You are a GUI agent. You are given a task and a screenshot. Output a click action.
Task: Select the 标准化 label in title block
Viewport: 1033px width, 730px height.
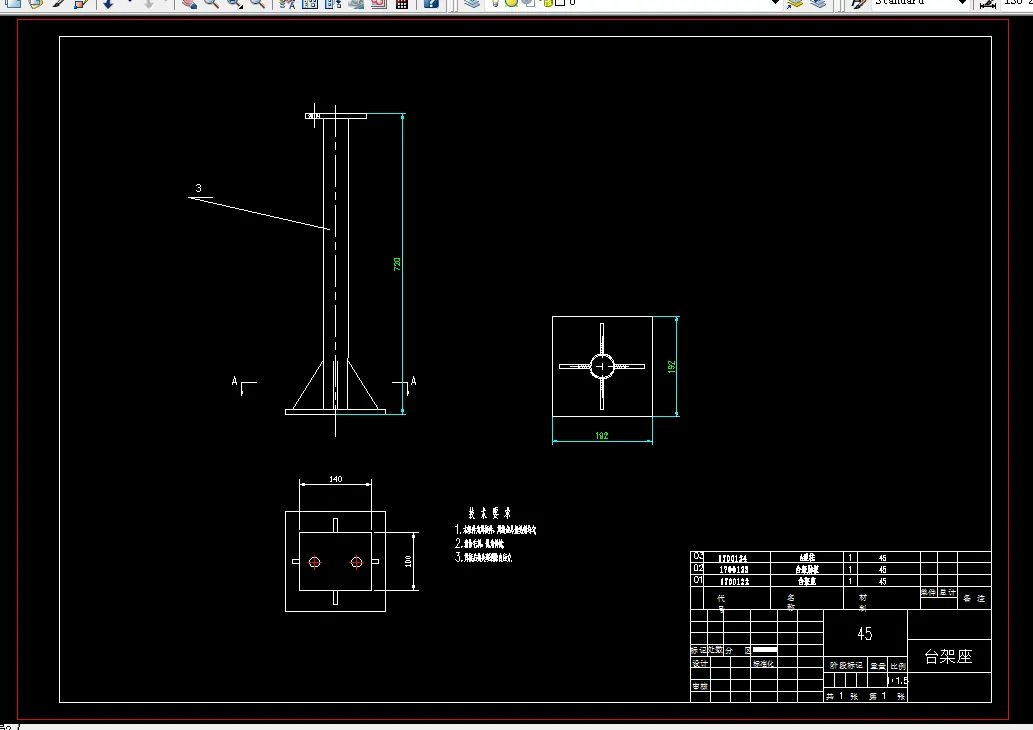point(764,663)
